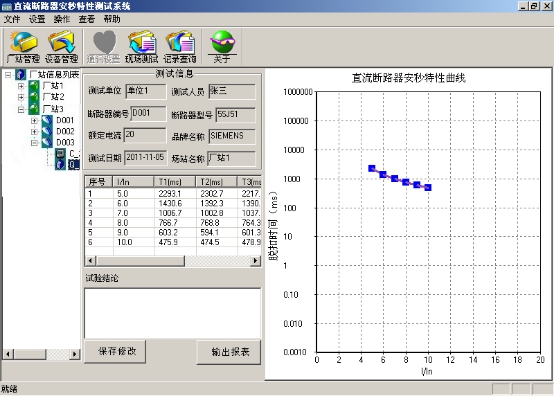Expand the 厂站1 tree node
554x396 pixels.
[x=21, y=86]
